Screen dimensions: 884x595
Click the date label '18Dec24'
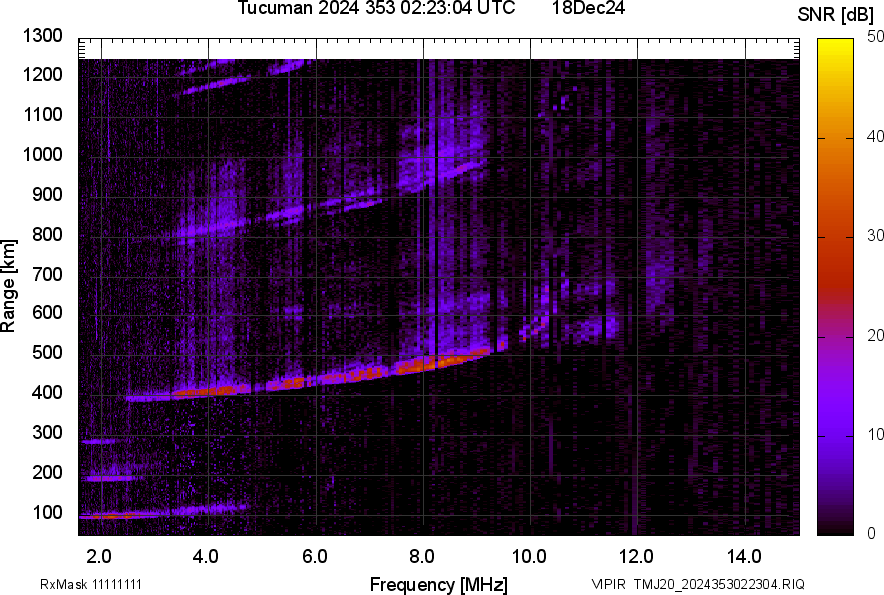588,8
